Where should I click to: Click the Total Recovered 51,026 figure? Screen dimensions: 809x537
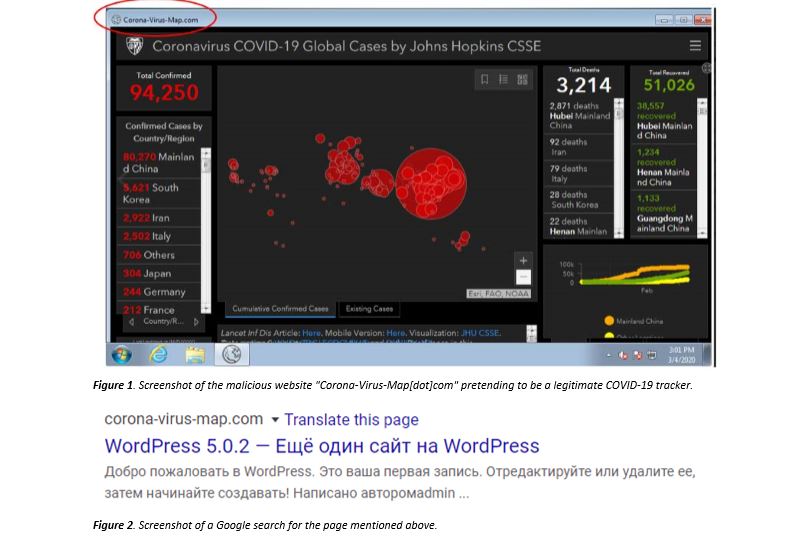point(669,85)
